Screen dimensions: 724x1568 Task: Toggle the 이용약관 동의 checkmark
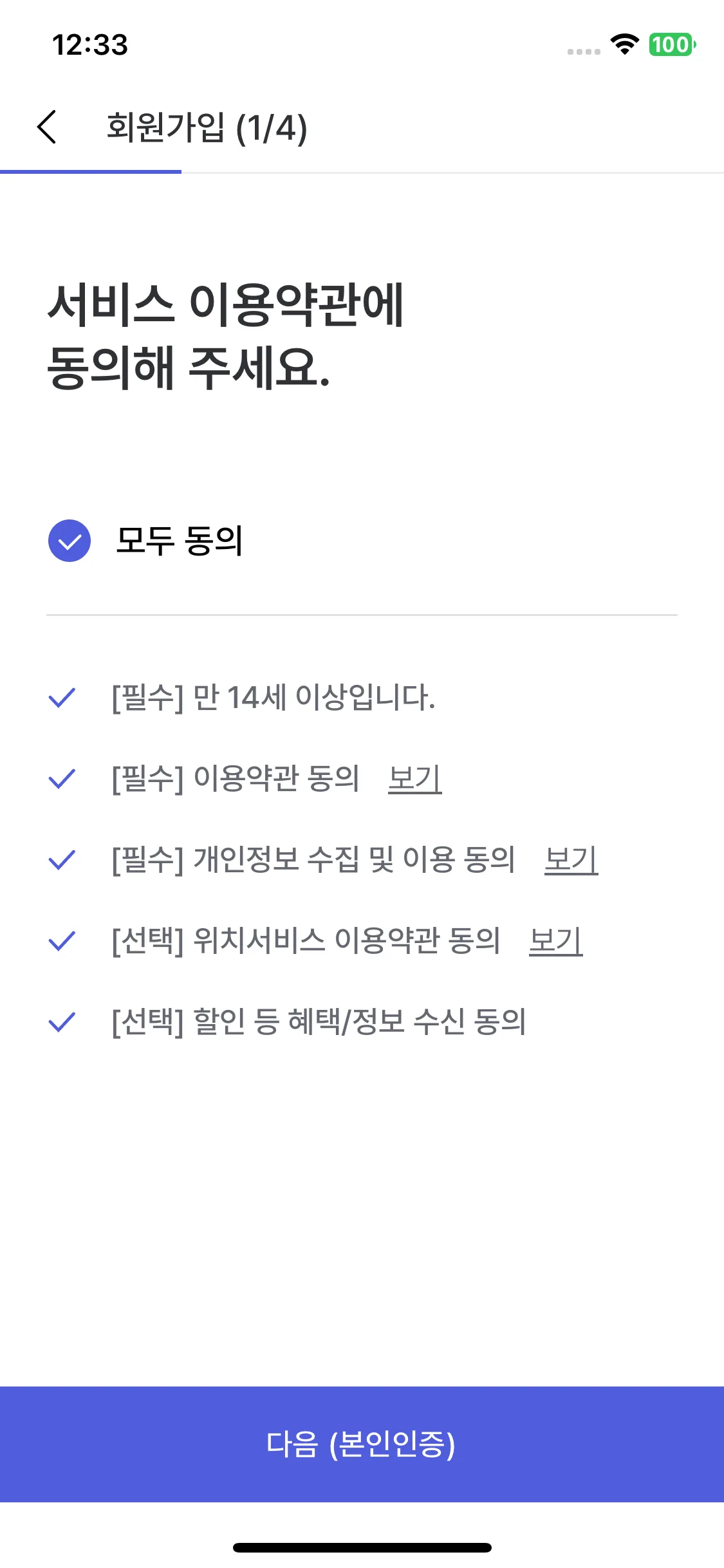pos(62,779)
